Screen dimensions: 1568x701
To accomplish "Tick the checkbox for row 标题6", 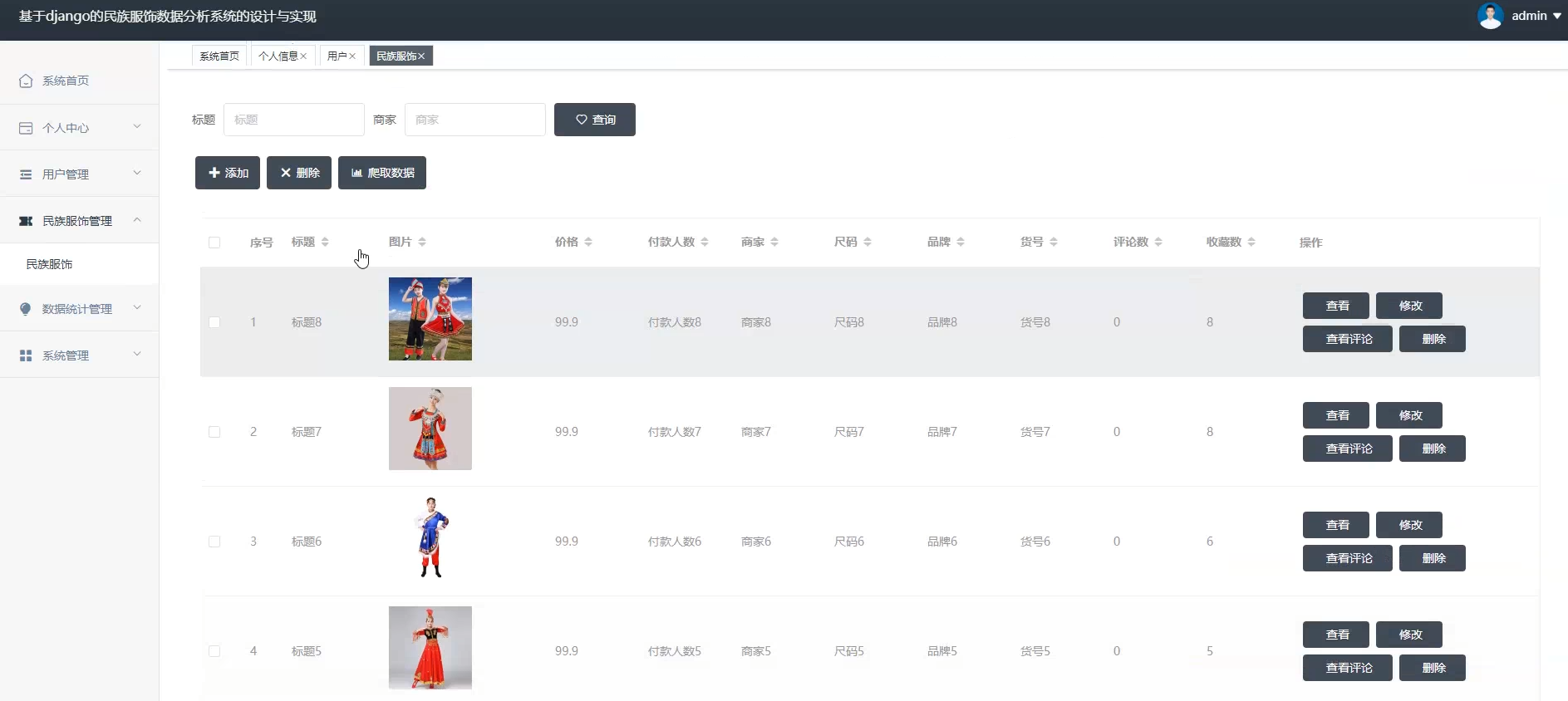I will pyautogui.click(x=214, y=542).
